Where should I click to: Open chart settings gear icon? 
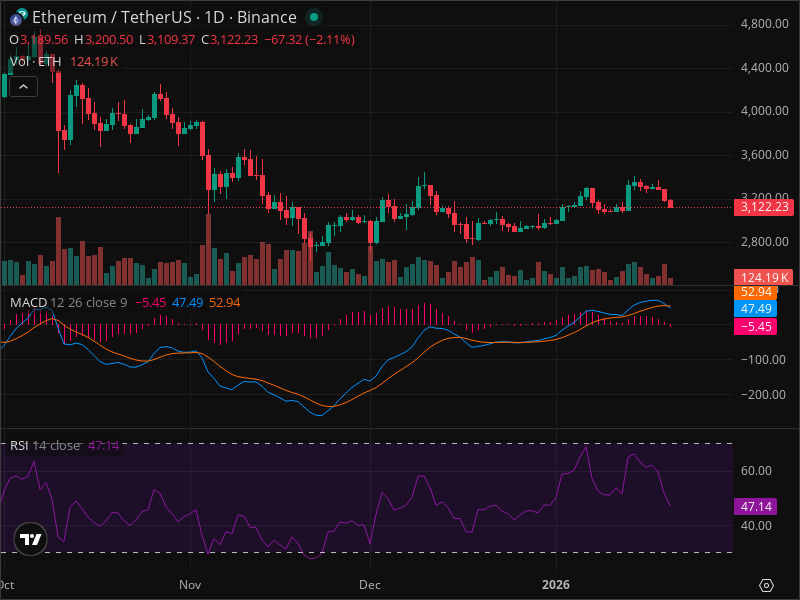(x=766, y=585)
